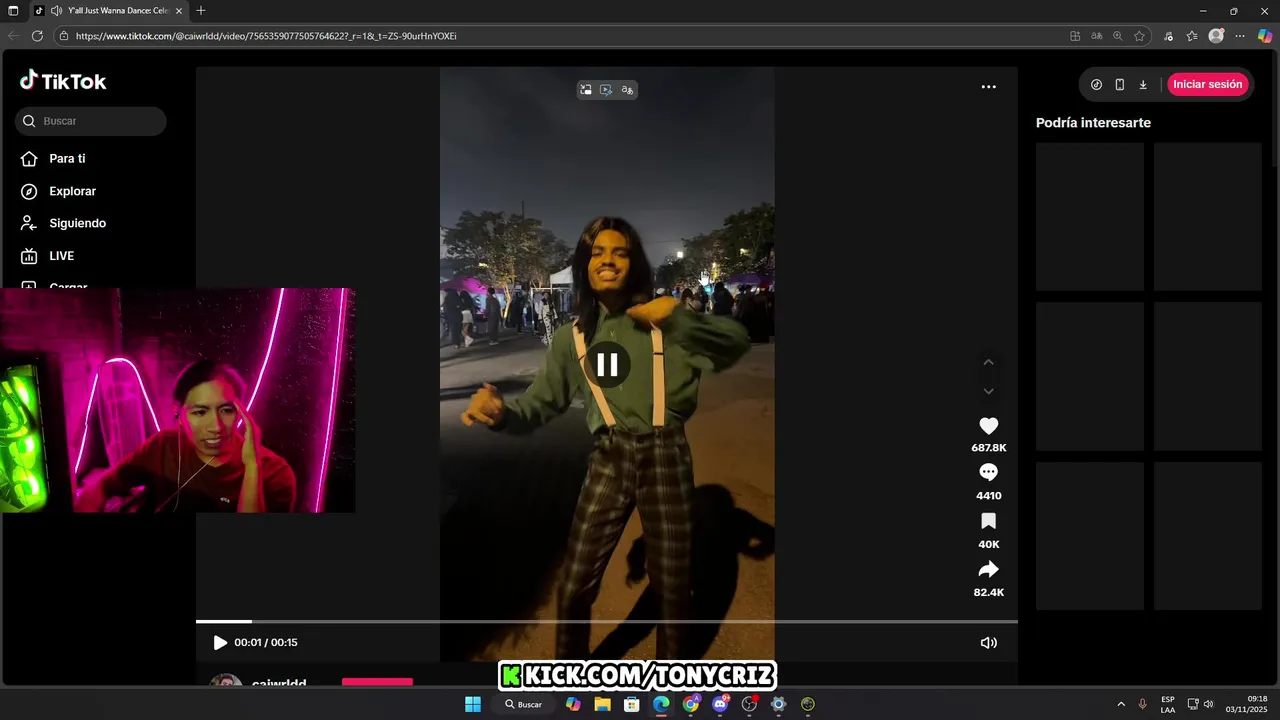Open the Siguiendo feed
The width and height of the screenshot is (1280, 720).
(63, 223)
